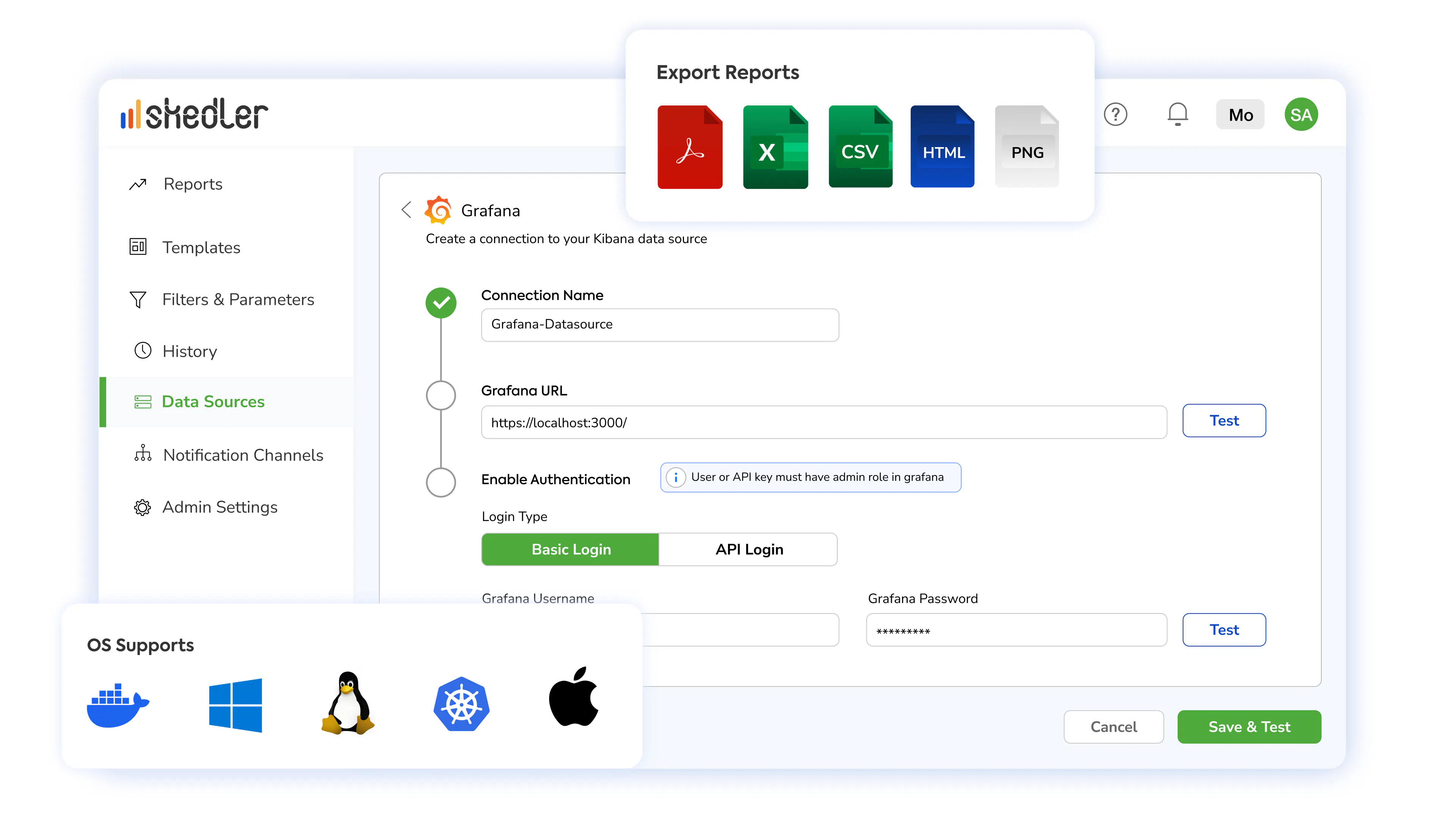
Task: Click the info icon in admin role notice
Action: click(x=675, y=478)
